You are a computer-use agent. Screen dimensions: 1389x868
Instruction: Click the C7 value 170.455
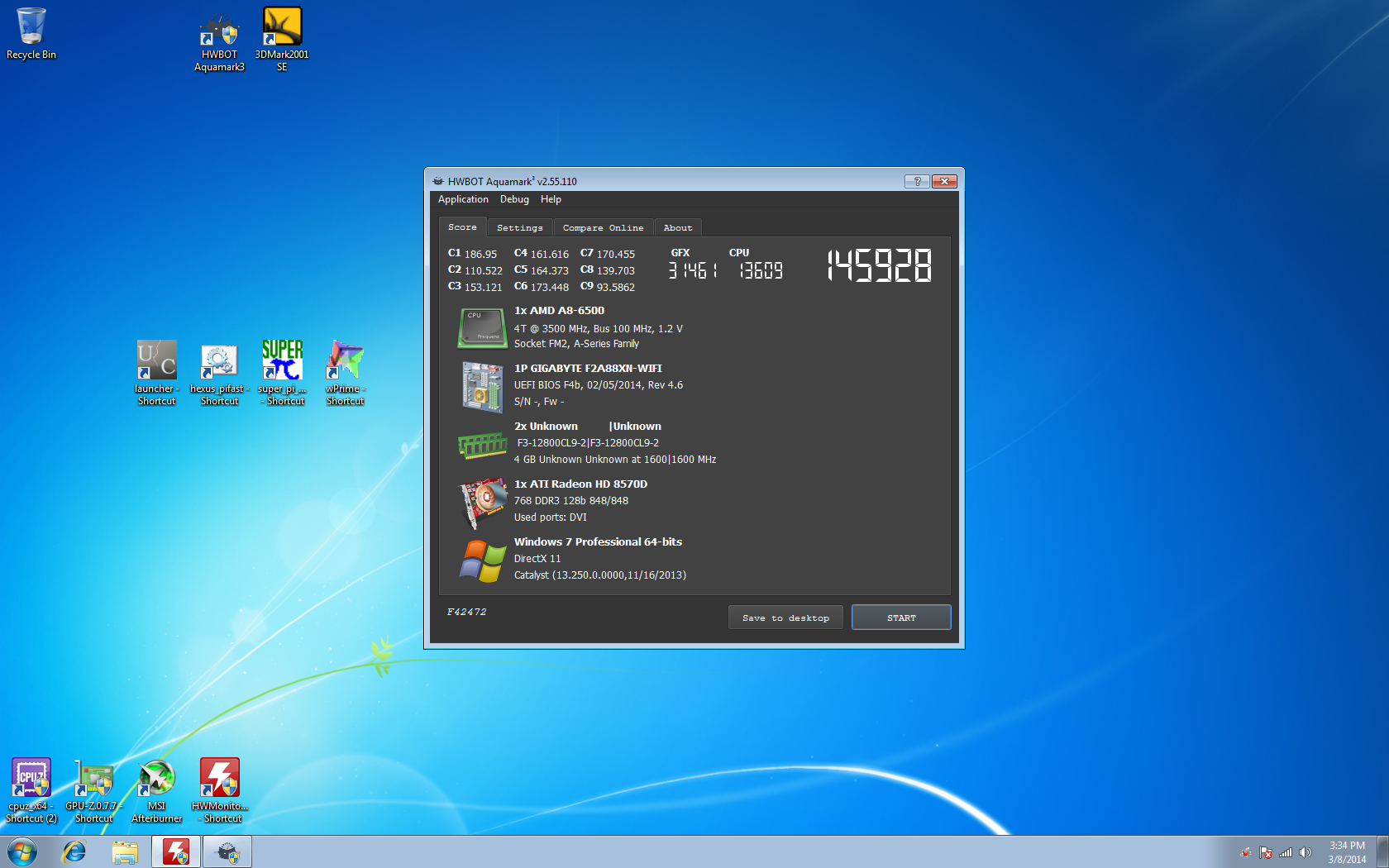(616, 255)
